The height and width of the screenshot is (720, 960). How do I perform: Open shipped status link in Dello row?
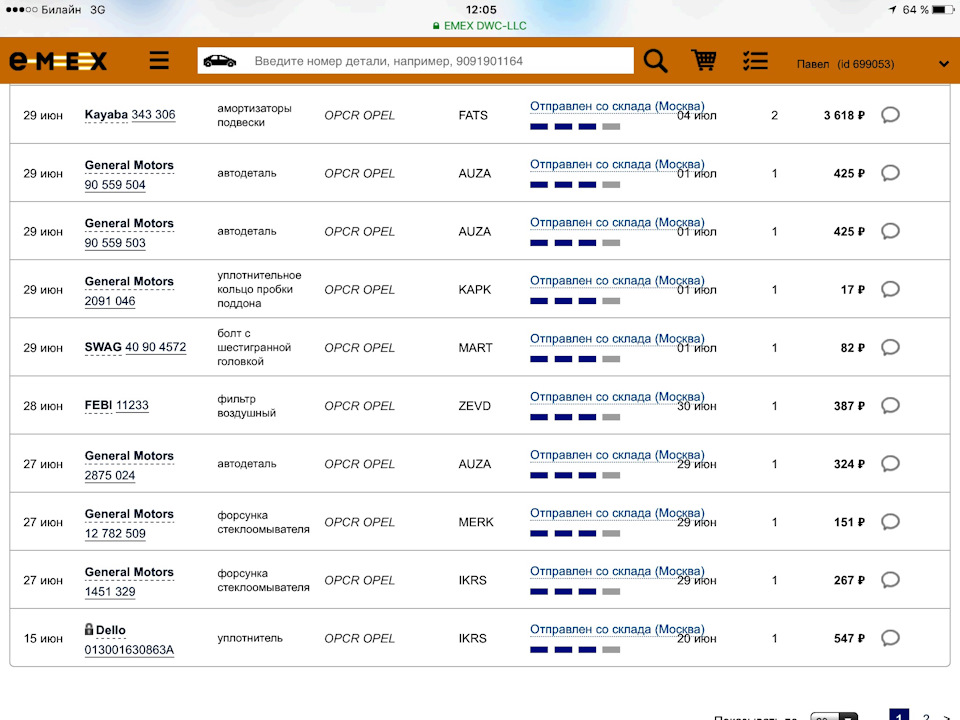[617, 630]
